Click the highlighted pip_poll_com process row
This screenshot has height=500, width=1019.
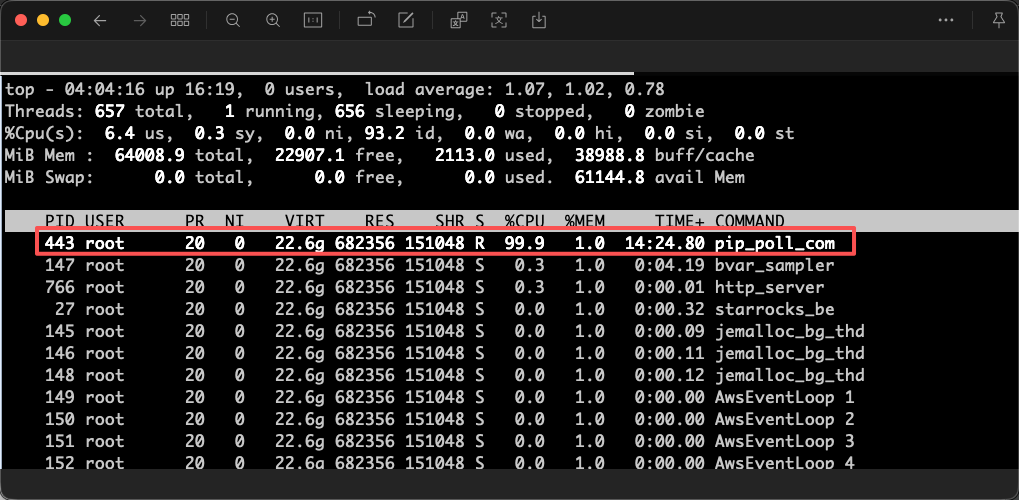pyautogui.click(x=446, y=243)
